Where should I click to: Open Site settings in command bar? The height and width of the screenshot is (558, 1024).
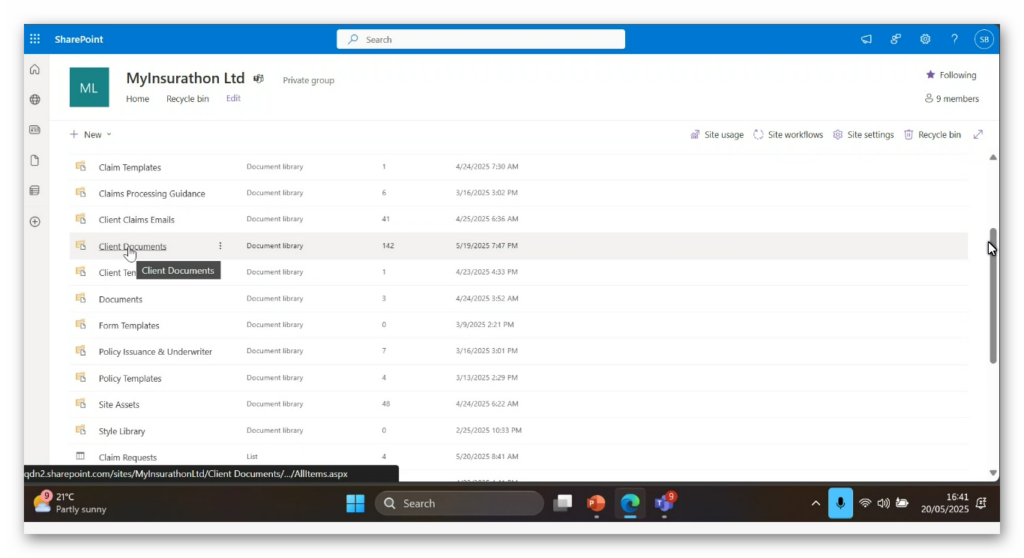863,135
